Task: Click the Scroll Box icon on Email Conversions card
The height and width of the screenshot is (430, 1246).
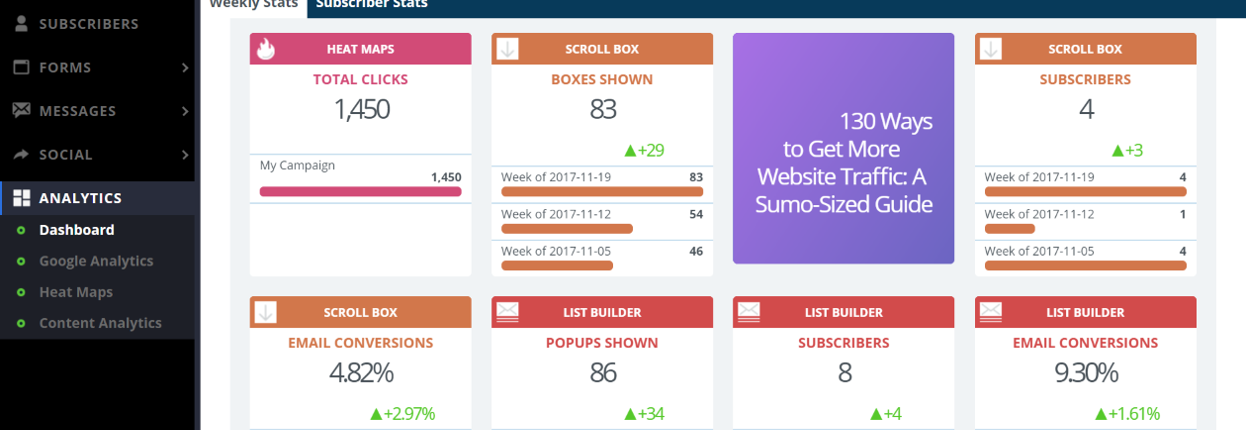Action: pos(265,312)
